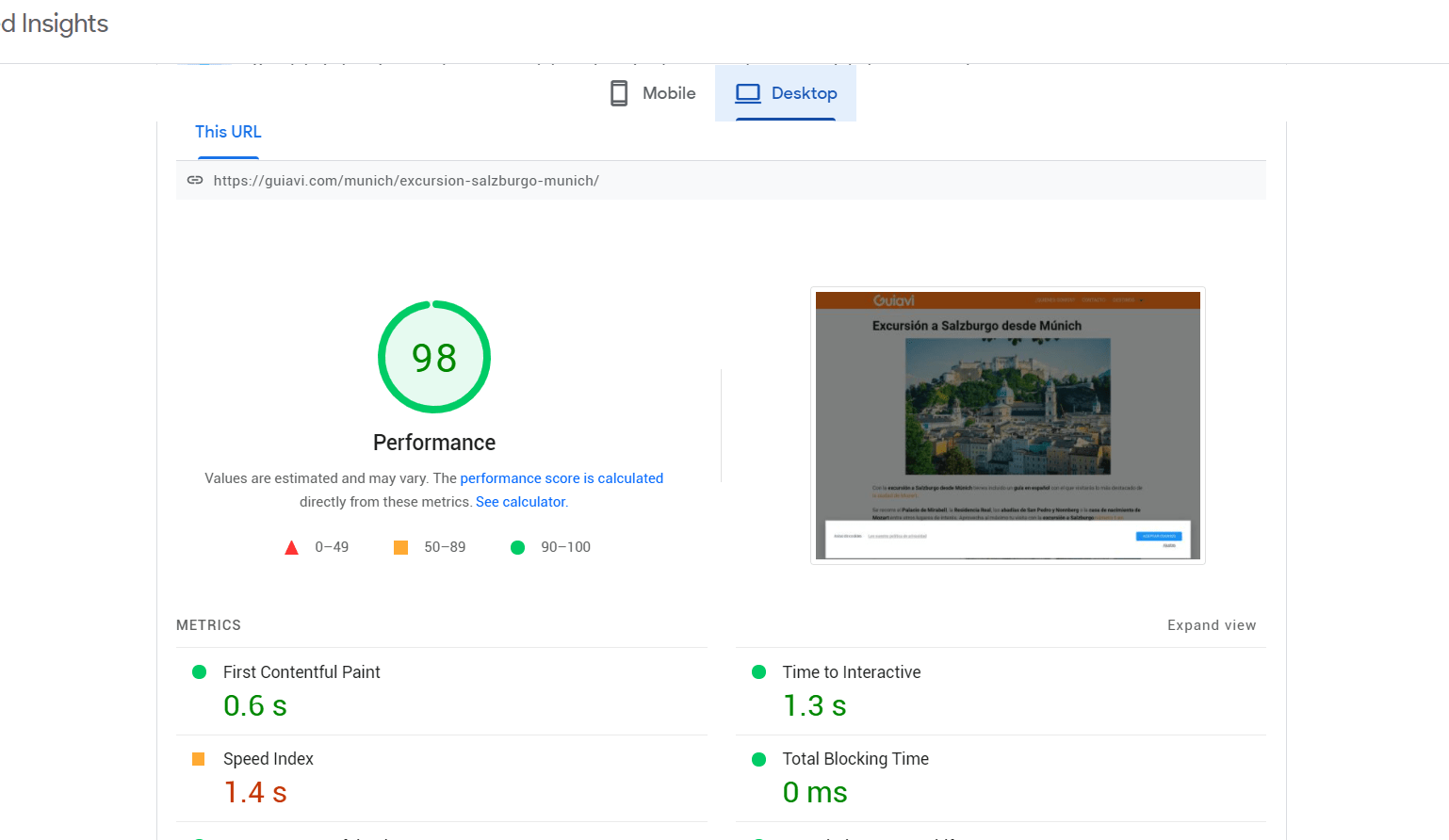Open the This URL tab

click(x=228, y=132)
